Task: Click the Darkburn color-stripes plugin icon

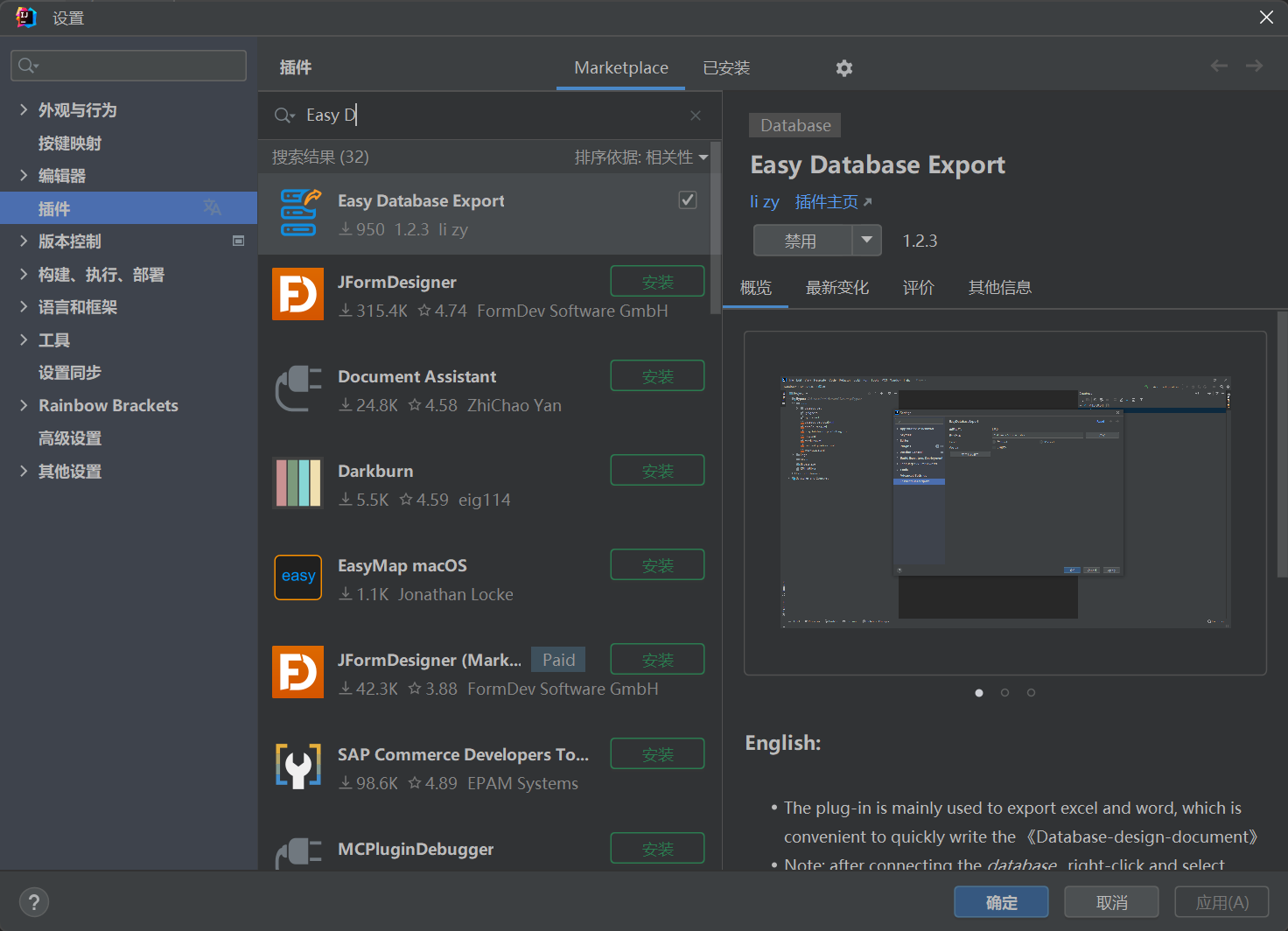Action: pos(298,483)
